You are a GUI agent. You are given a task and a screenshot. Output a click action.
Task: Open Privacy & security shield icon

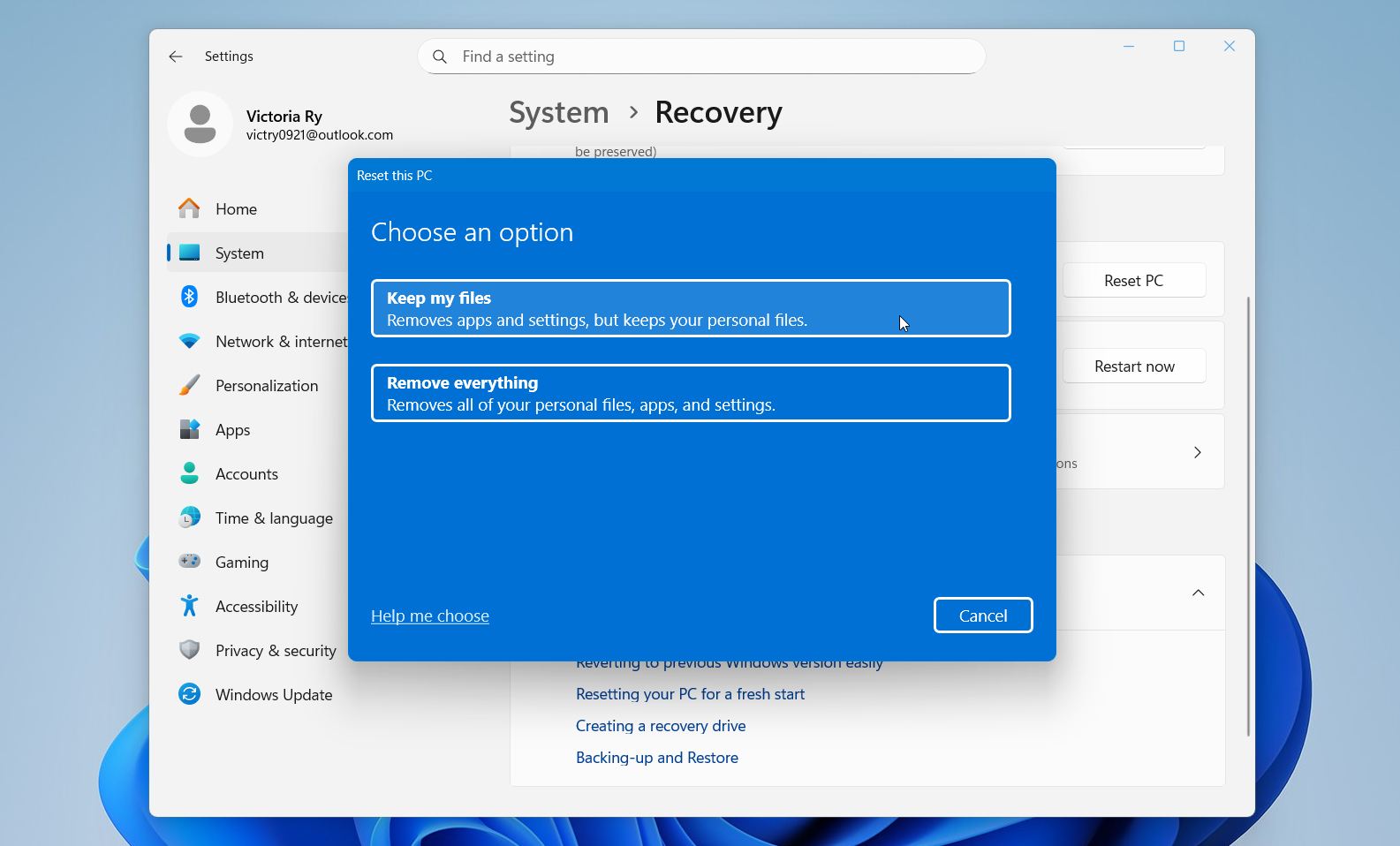tap(189, 650)
